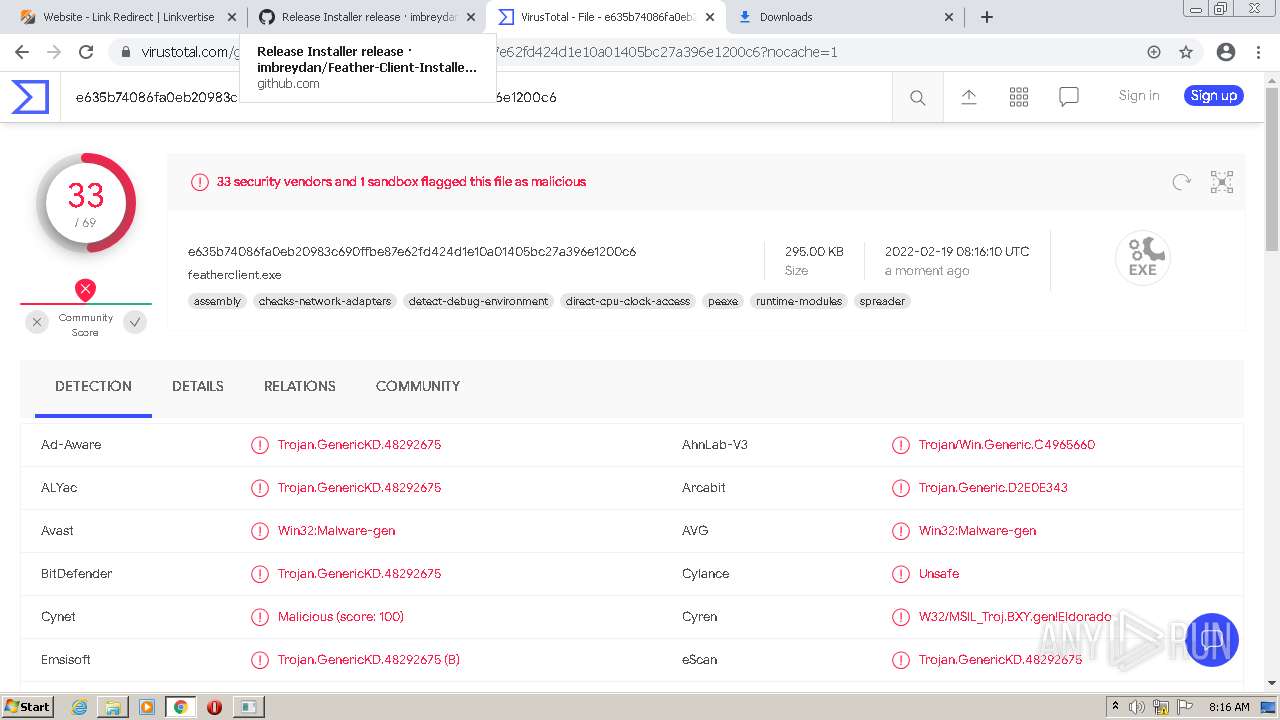
Task: Bookmark this page with the star icon
Action: tap(1186, 52)
